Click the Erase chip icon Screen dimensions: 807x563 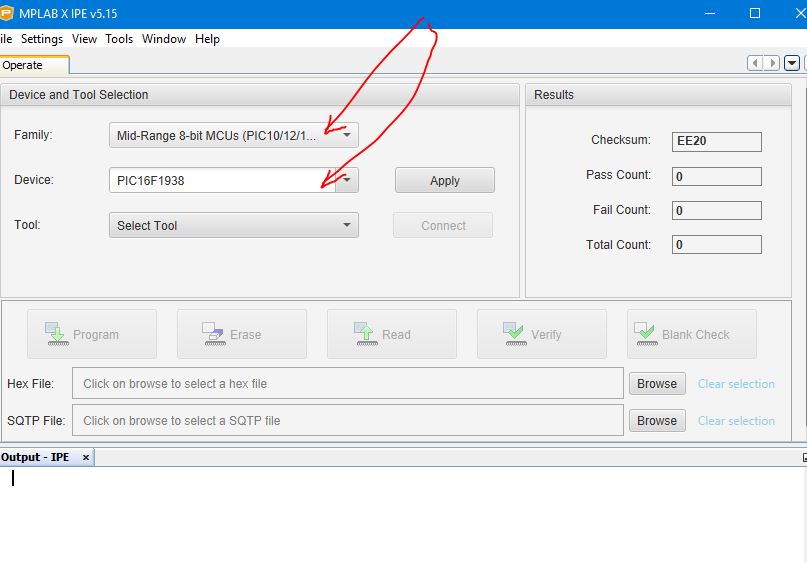click(x=213, y=334)
